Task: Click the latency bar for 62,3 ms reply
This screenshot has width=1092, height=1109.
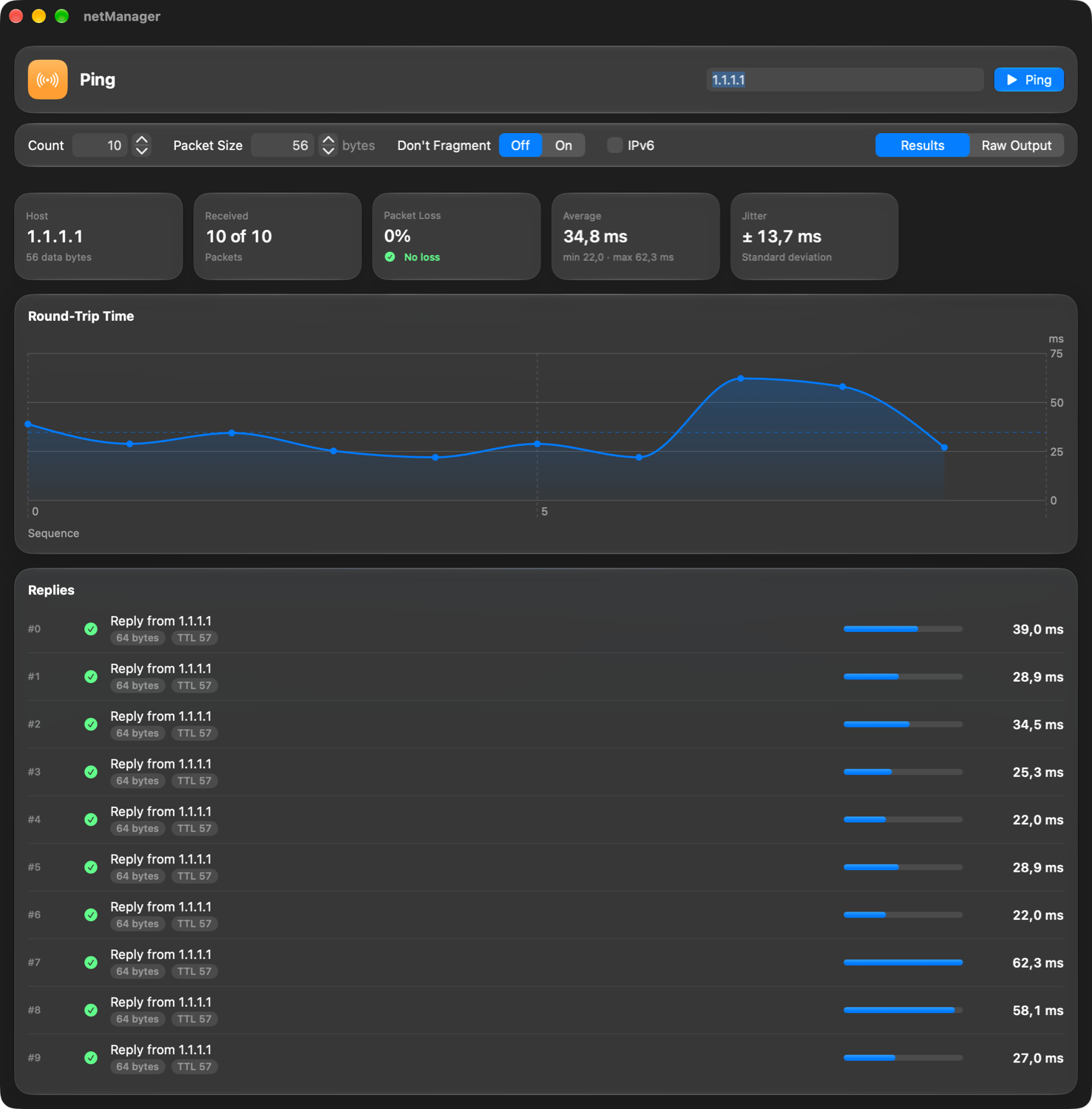Action: tap(903, 963)
